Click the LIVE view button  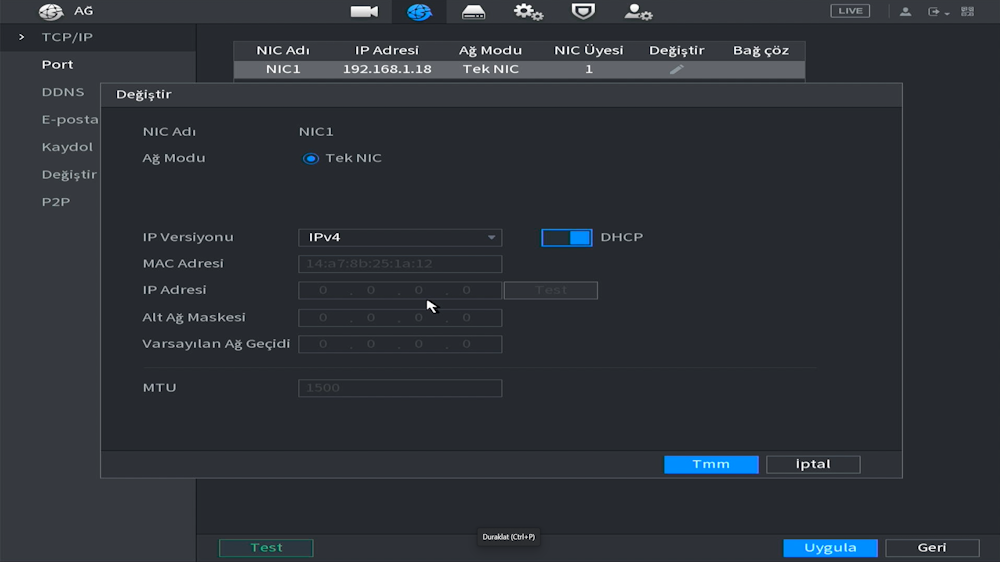tap(850, 11)
